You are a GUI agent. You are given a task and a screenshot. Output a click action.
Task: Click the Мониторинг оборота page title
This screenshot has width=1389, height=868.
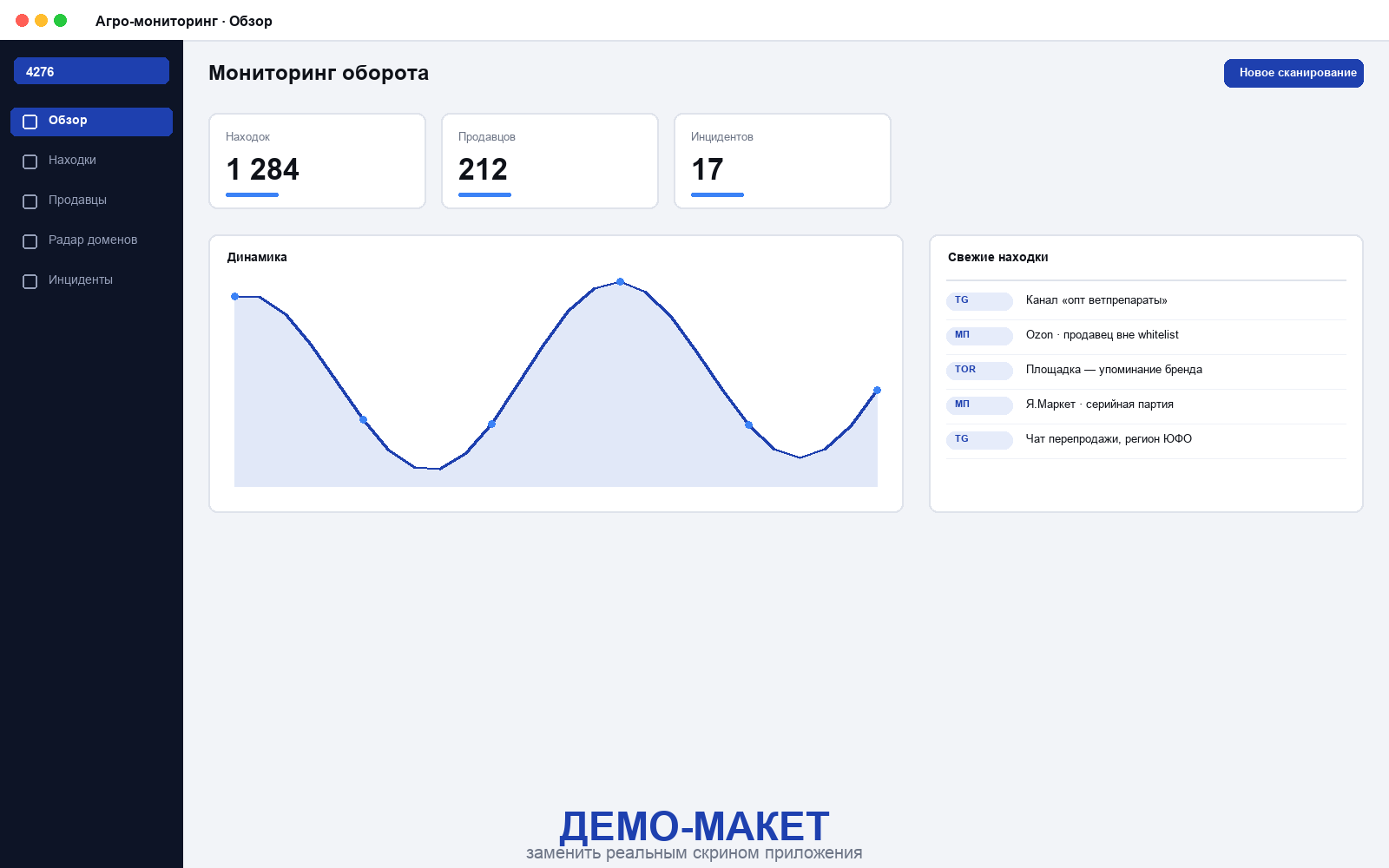319,73
